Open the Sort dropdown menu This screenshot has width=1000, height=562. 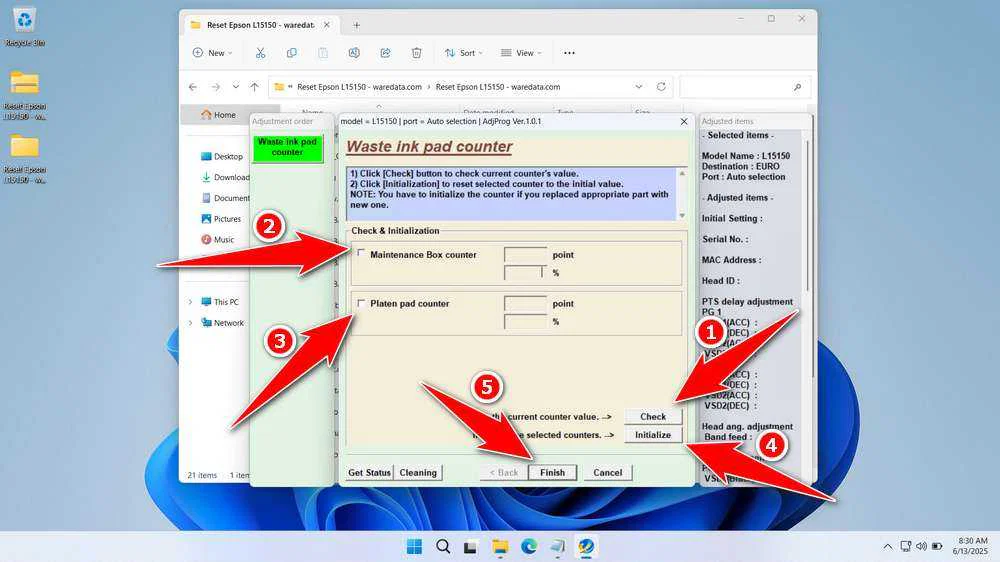pyautogui.click(x=463, y=53)
